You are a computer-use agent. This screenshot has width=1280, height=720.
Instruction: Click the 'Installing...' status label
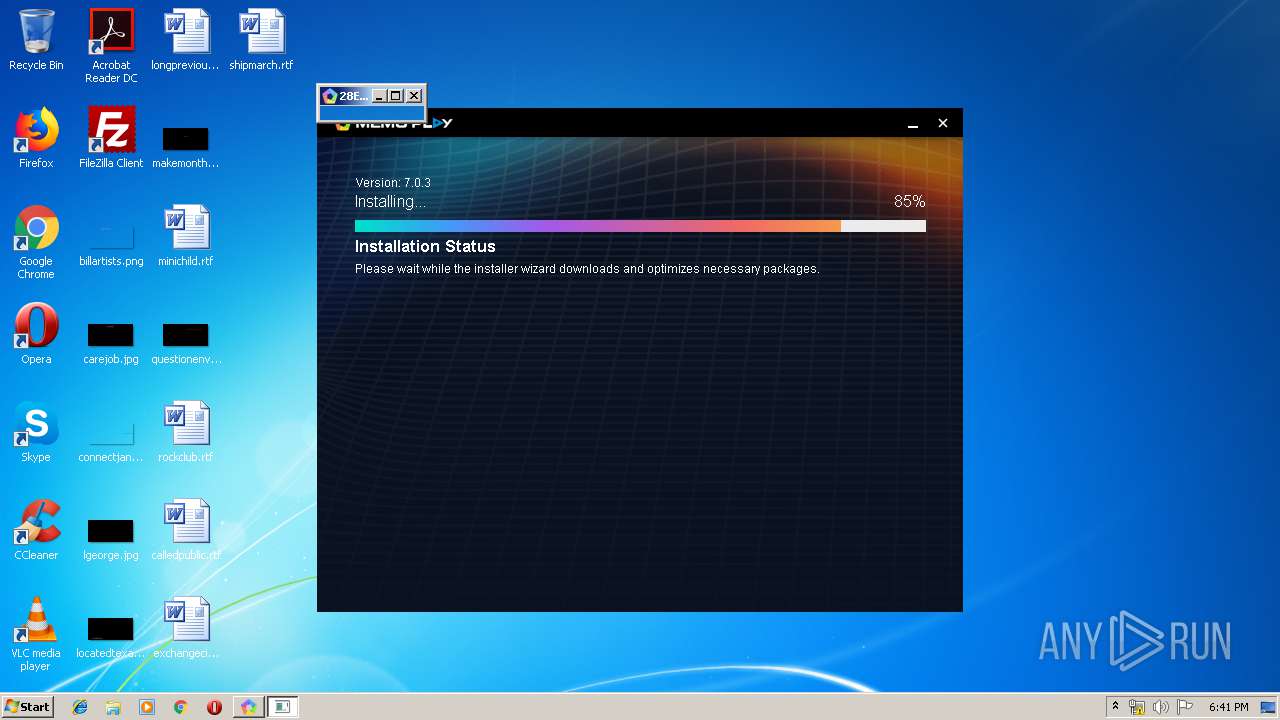pyautogui.click(x=390, y=201)
